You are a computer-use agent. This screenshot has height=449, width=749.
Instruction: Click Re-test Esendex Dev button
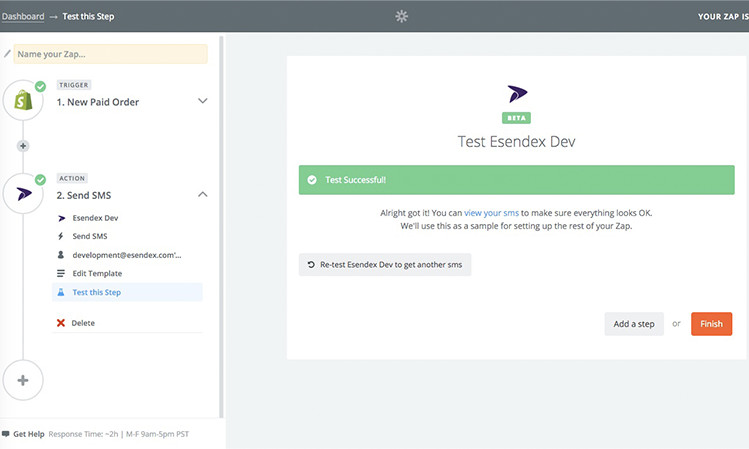tap(385, 265)
